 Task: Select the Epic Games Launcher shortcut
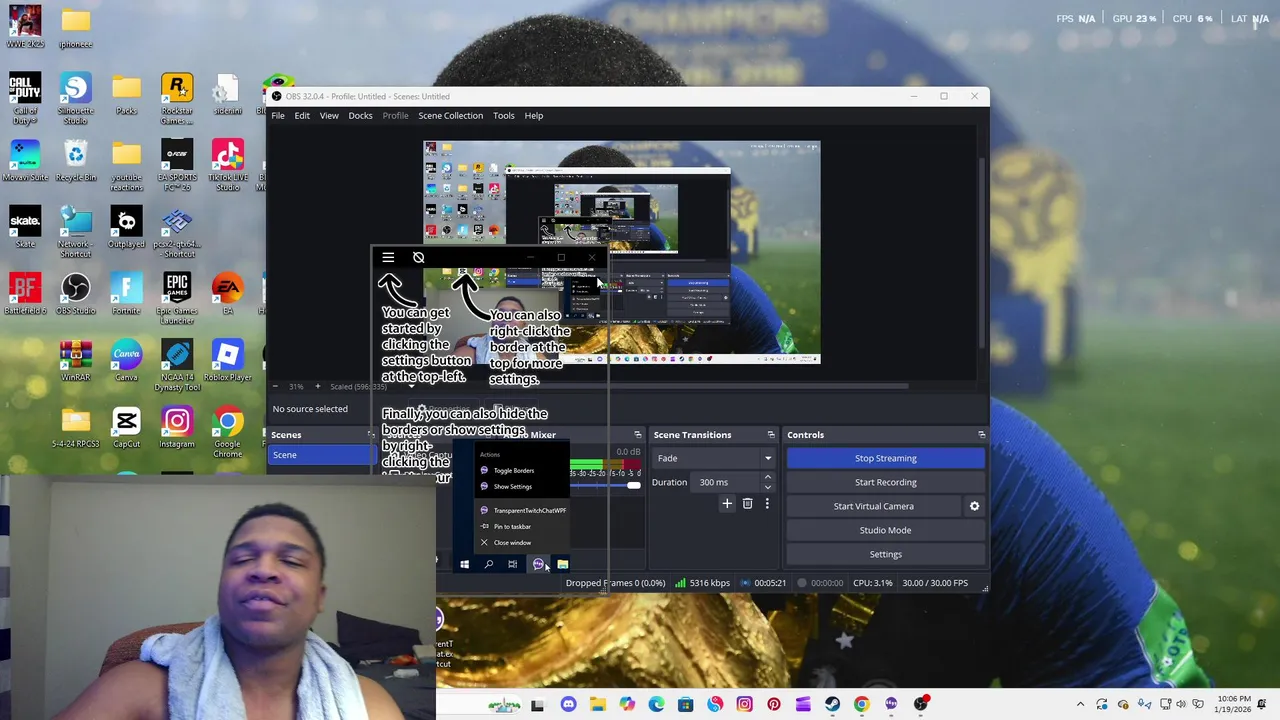(x=177, y=298)
